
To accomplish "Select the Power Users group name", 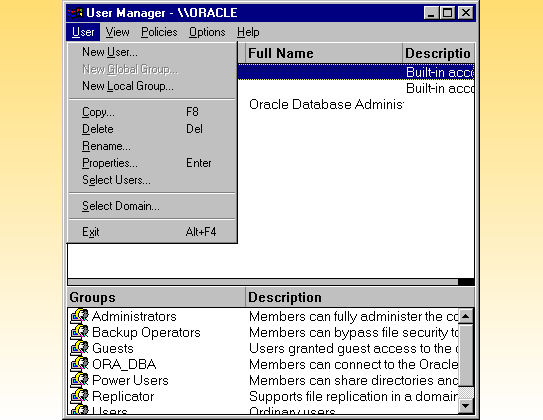I will (x=130, y=380).
